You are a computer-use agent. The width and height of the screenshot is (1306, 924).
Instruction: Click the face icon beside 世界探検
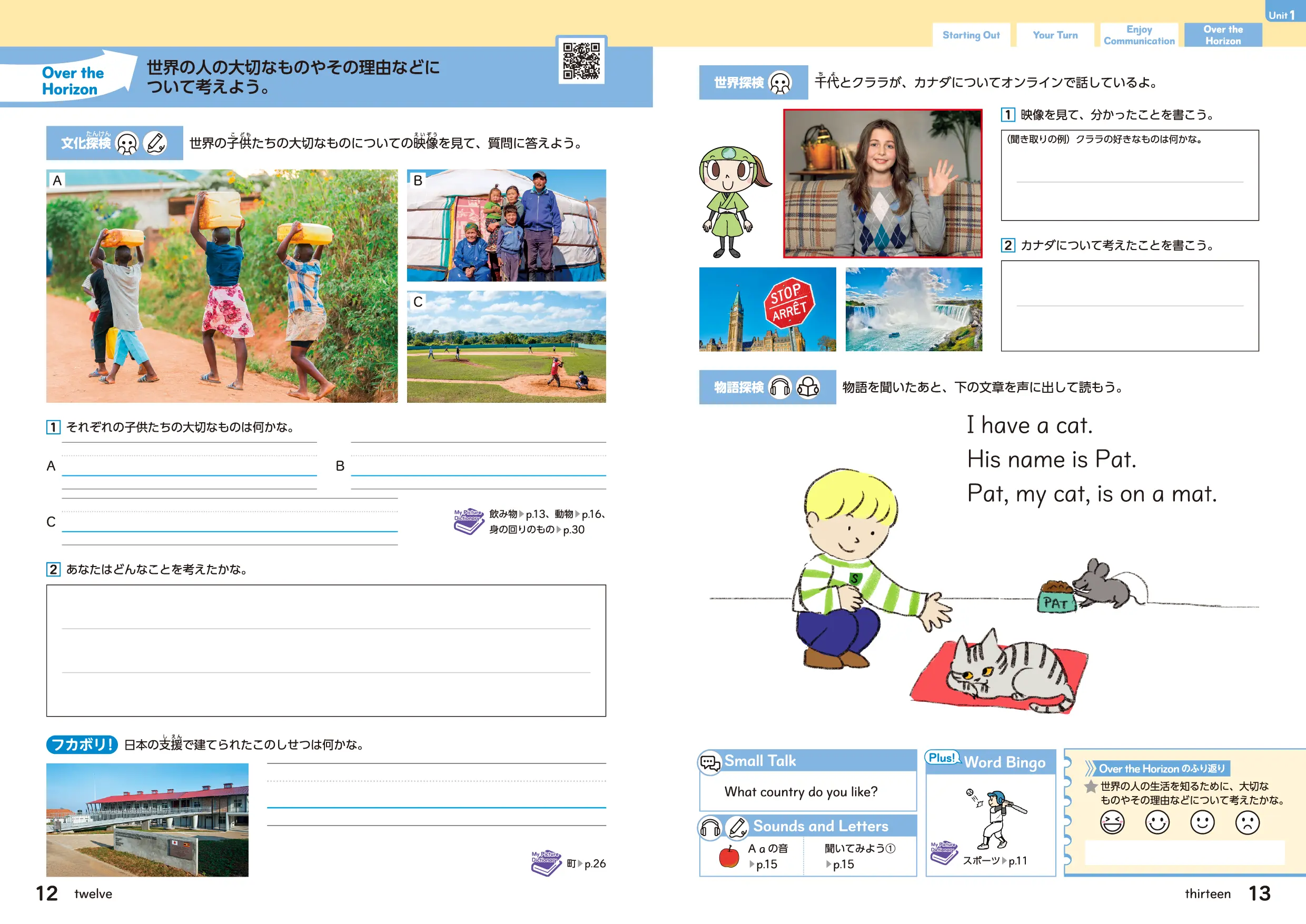point(779,83)
